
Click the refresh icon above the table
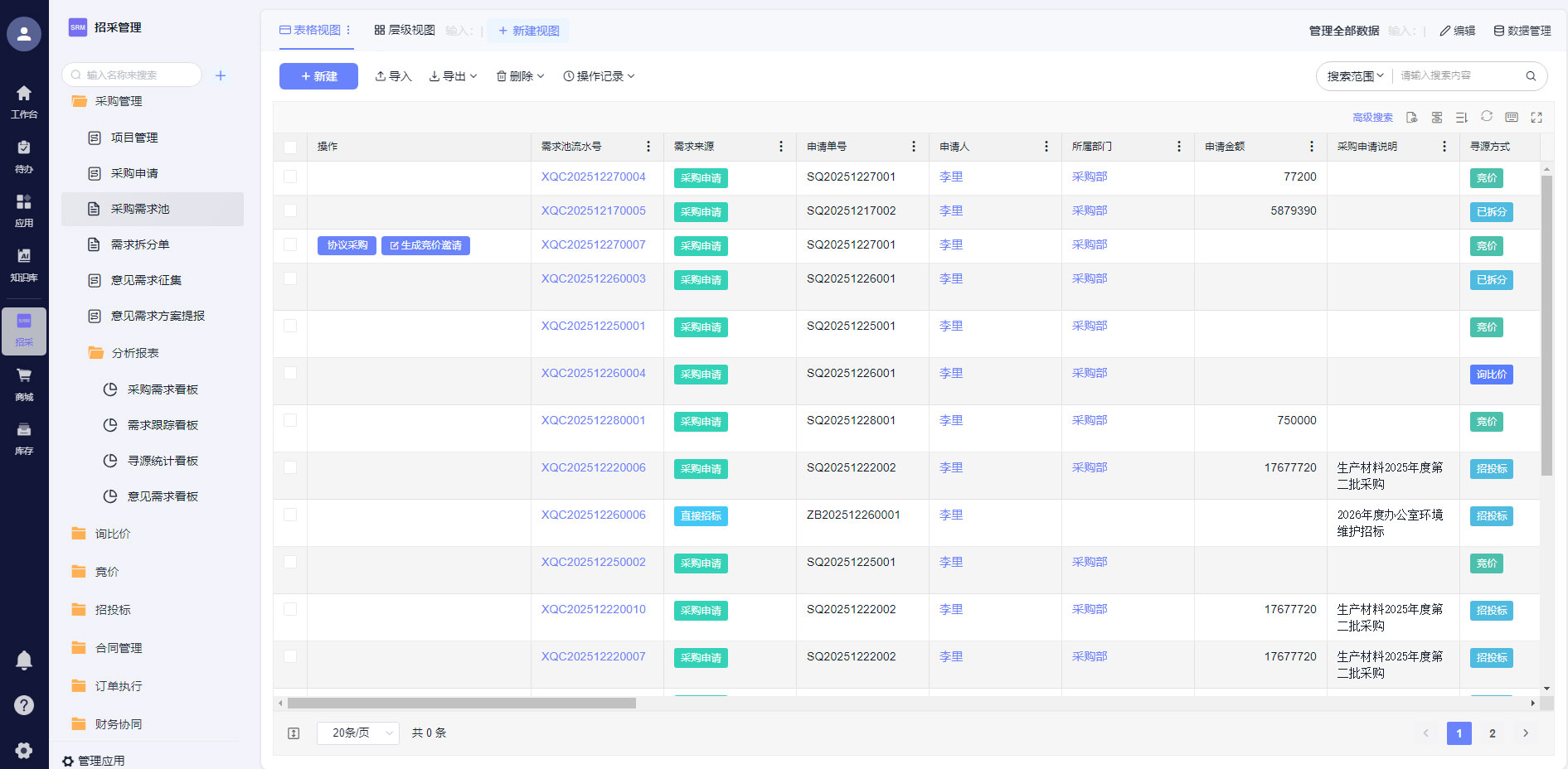[1486, 117]
